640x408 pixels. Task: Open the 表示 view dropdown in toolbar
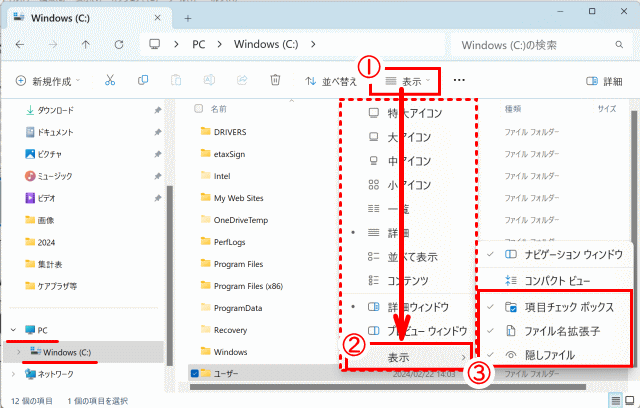[x=408, y=81]
